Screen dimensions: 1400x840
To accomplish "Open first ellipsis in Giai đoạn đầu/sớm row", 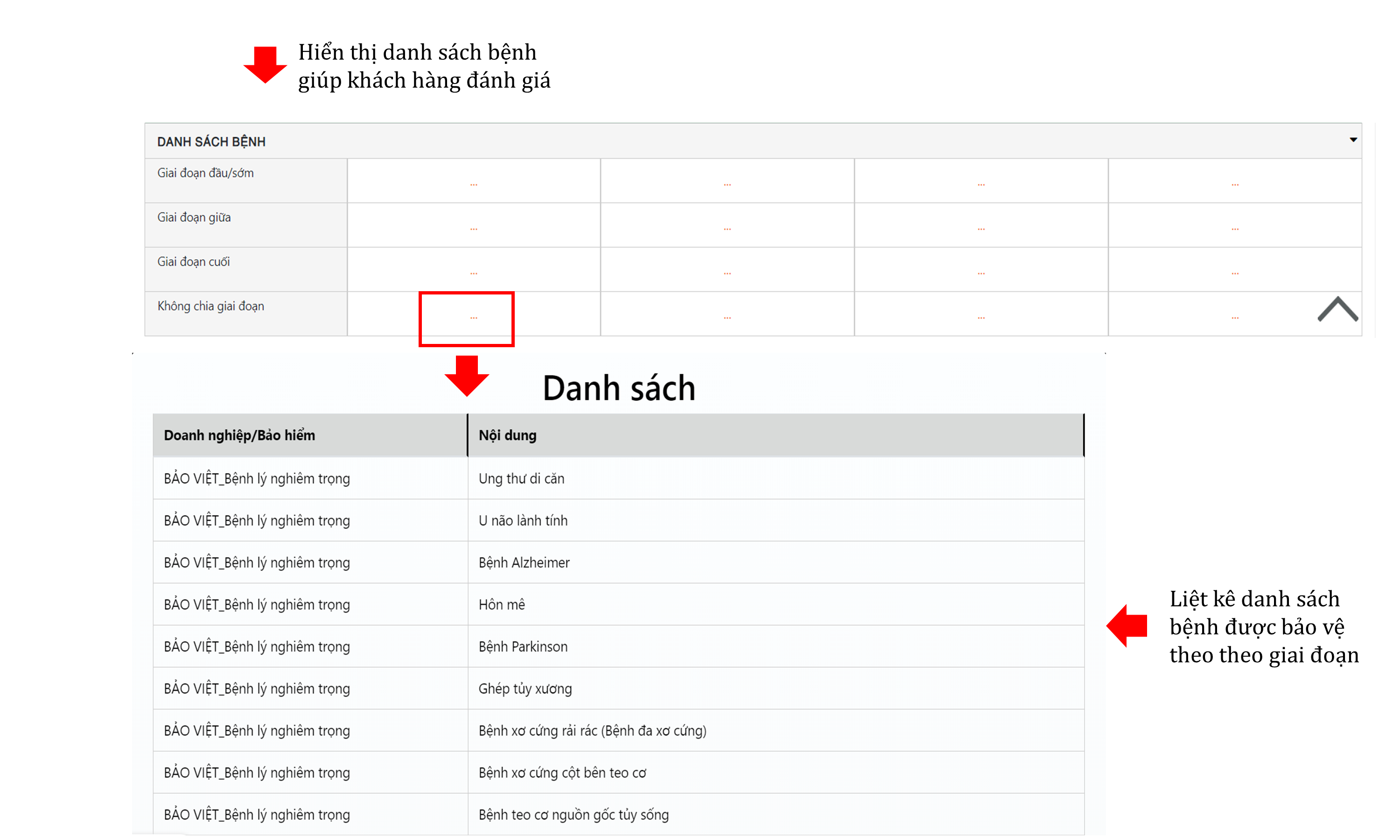I will [474, 184].
